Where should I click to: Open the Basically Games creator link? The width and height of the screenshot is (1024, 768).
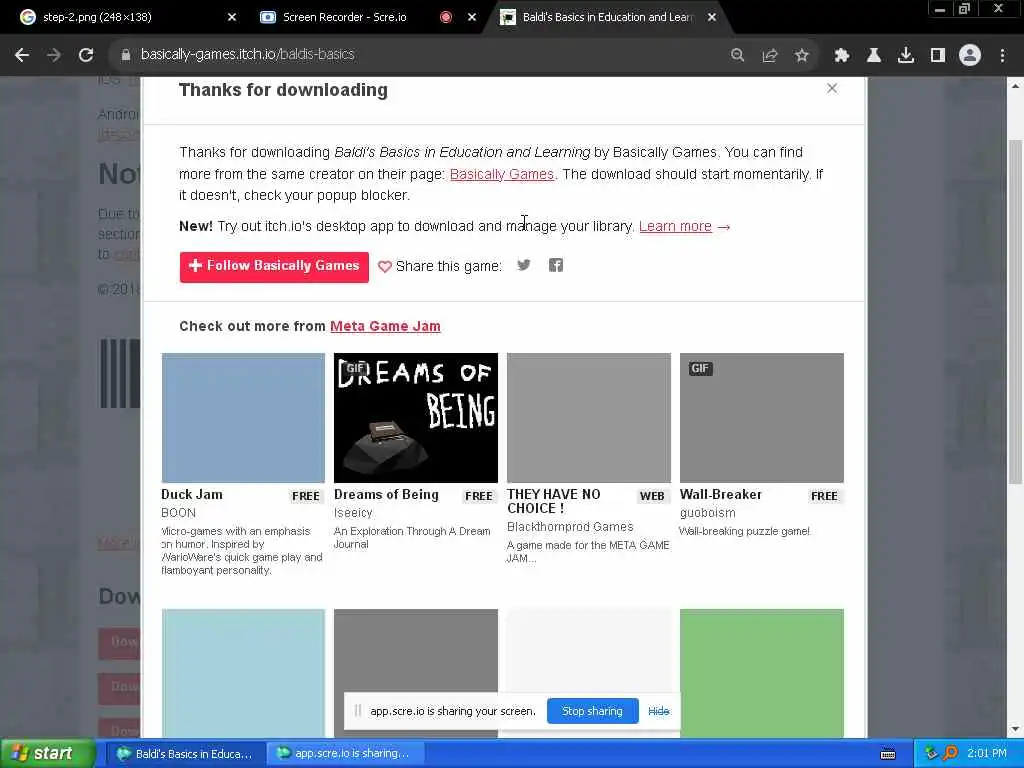coord(502,174)
